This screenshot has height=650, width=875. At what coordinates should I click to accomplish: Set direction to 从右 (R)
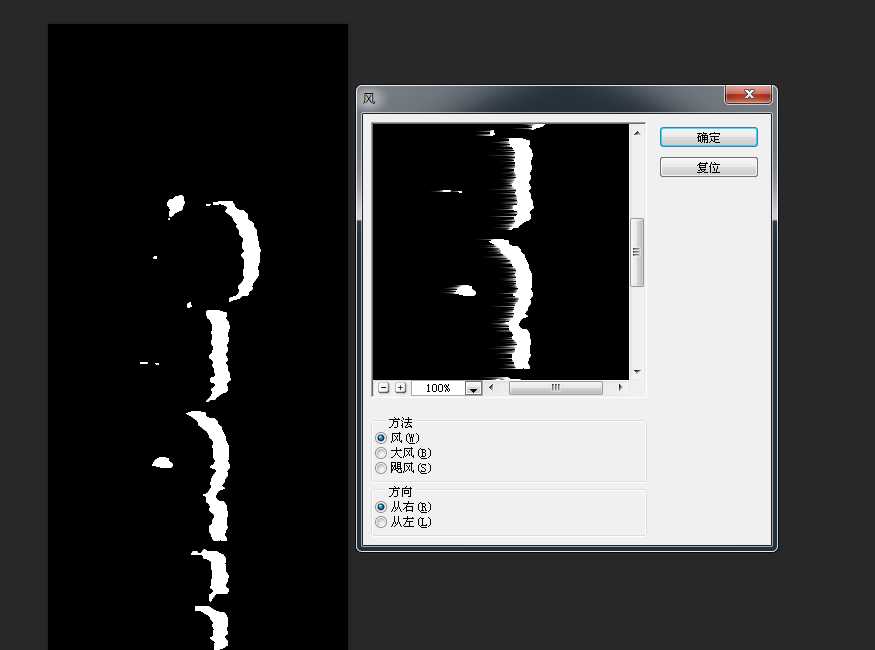[381, 507]
